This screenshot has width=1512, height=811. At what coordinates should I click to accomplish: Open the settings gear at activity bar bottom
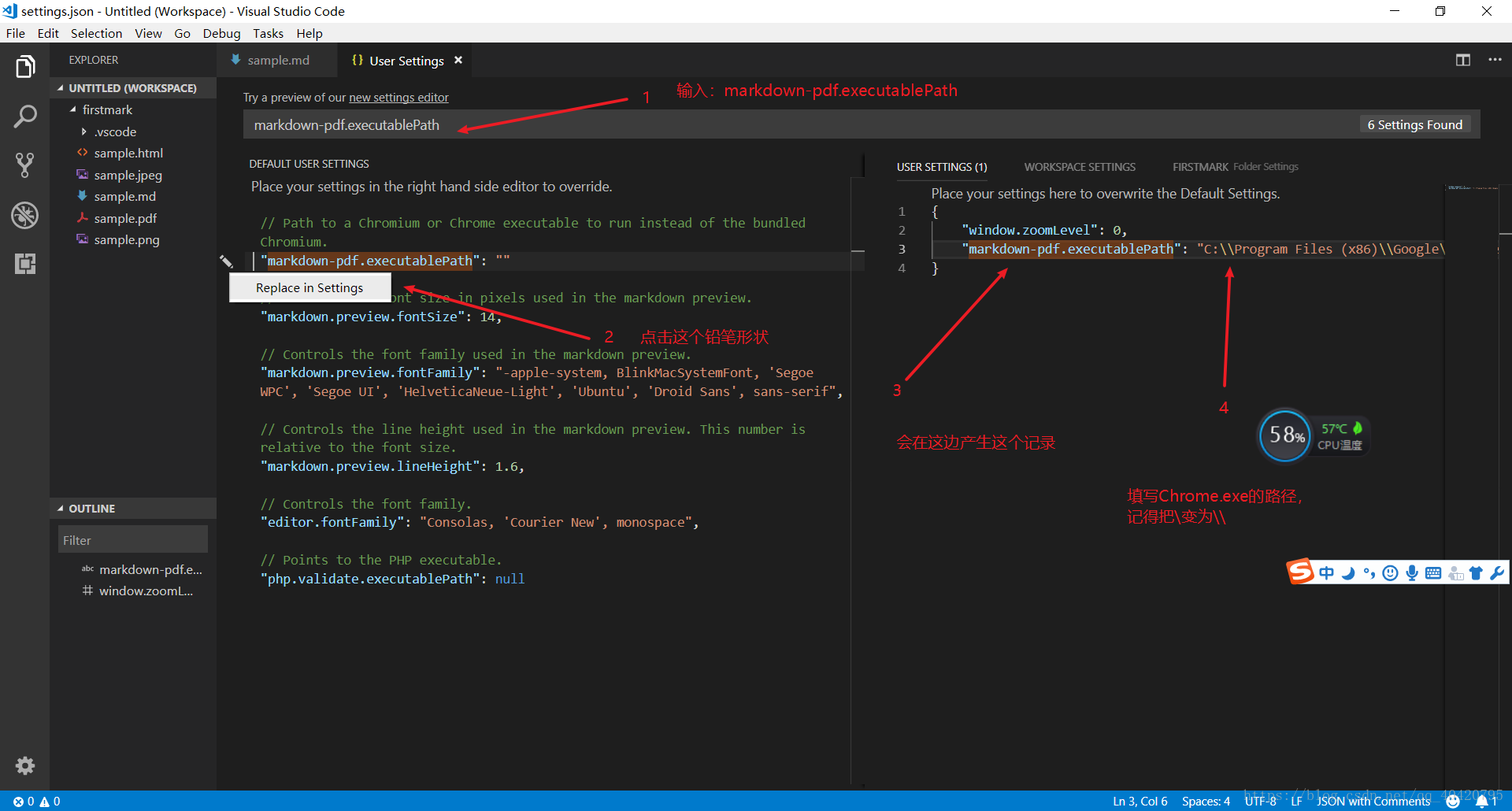pyautogui.click(x=24, y=765)
